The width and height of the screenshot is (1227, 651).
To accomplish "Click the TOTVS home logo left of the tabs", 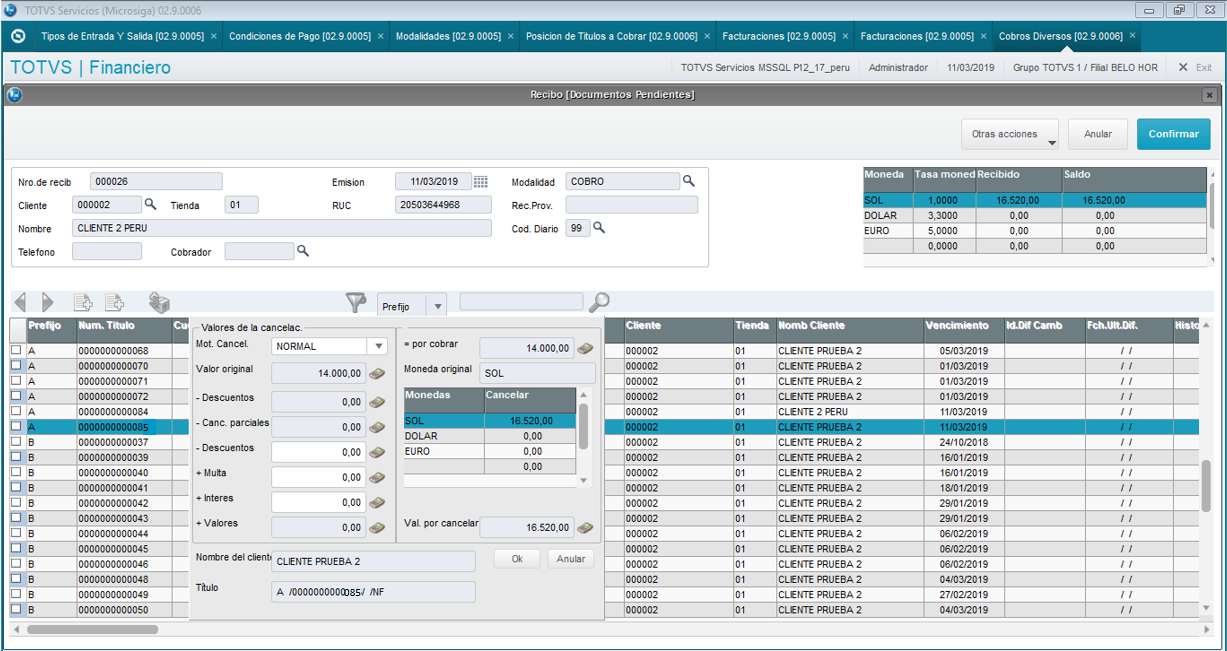I will [x=17, y=36].
